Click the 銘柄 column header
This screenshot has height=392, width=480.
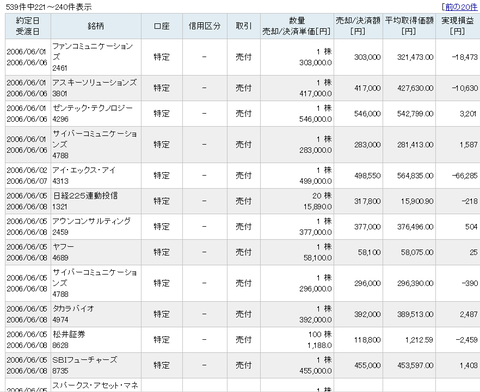pyautogui.click(x=96, y=26)
